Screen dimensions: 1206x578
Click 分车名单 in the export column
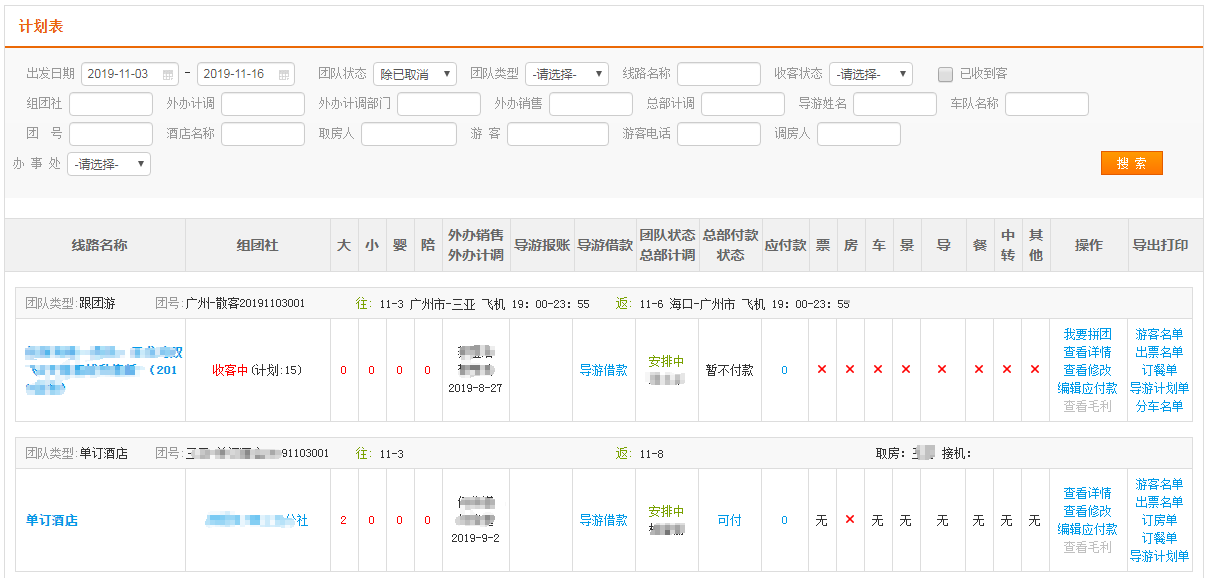click(1158, 406)
